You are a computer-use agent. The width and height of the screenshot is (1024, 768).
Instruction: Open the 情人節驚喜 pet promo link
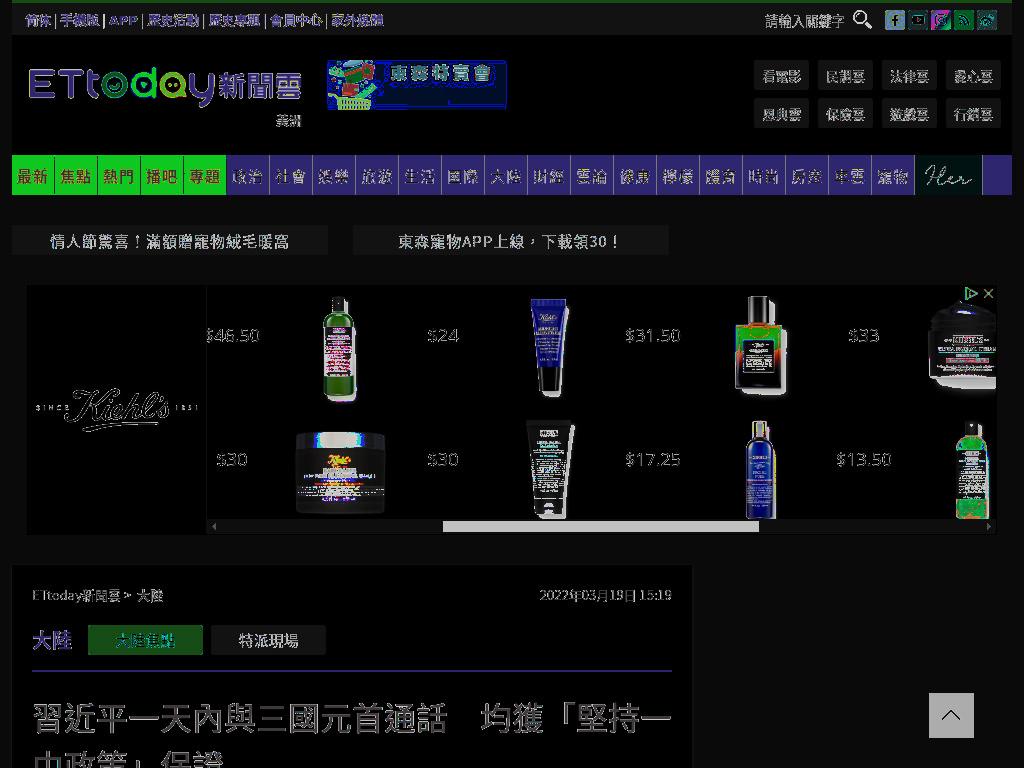(170, 242)
